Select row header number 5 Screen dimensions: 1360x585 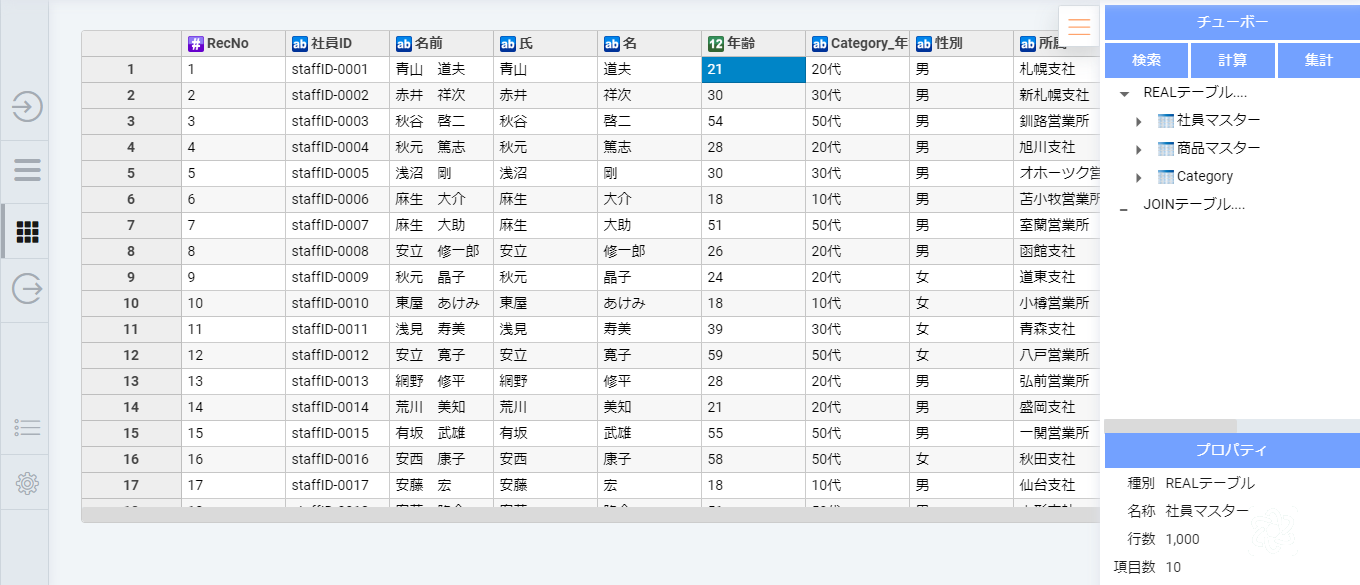[131, 174]
